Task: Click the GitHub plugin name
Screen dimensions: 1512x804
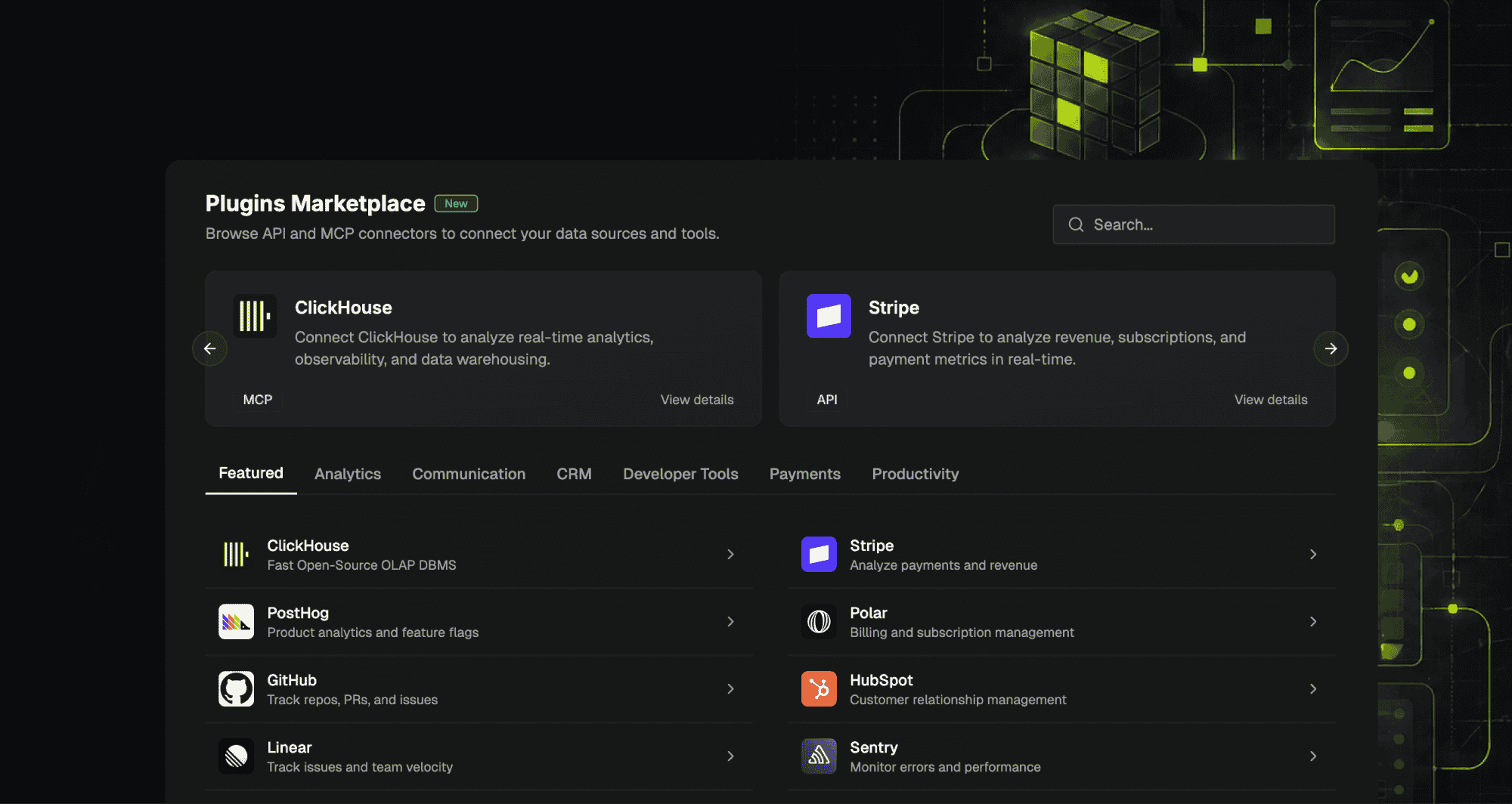Action: (292, 680)
